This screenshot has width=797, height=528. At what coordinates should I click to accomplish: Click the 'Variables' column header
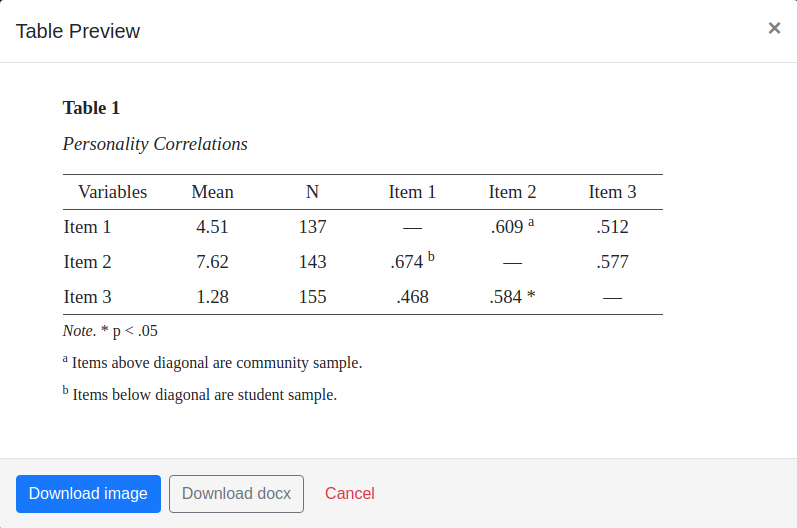tap(112, 192)
